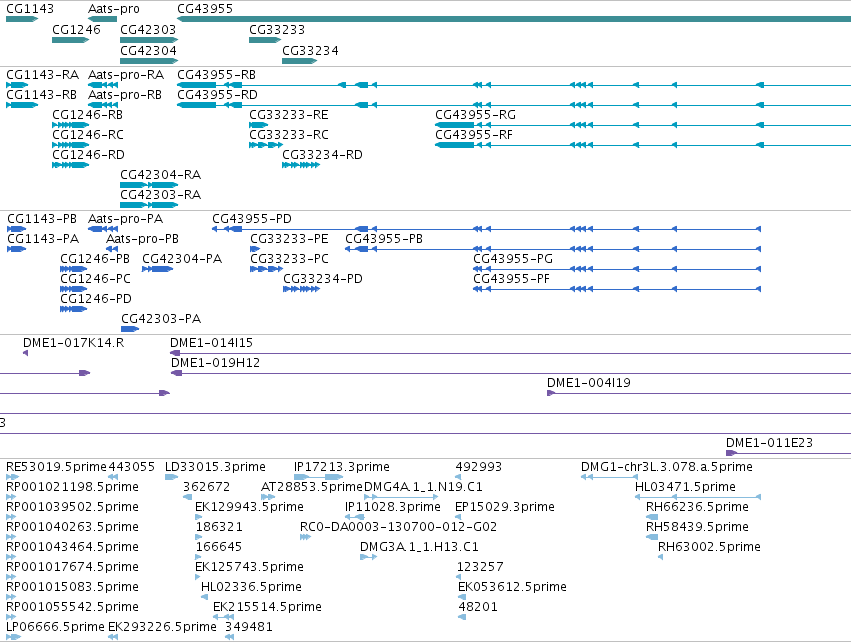Click the CG33234 gene arrow glyph
This screenshot has width=851, height=642.
click(x=300, y=61)
